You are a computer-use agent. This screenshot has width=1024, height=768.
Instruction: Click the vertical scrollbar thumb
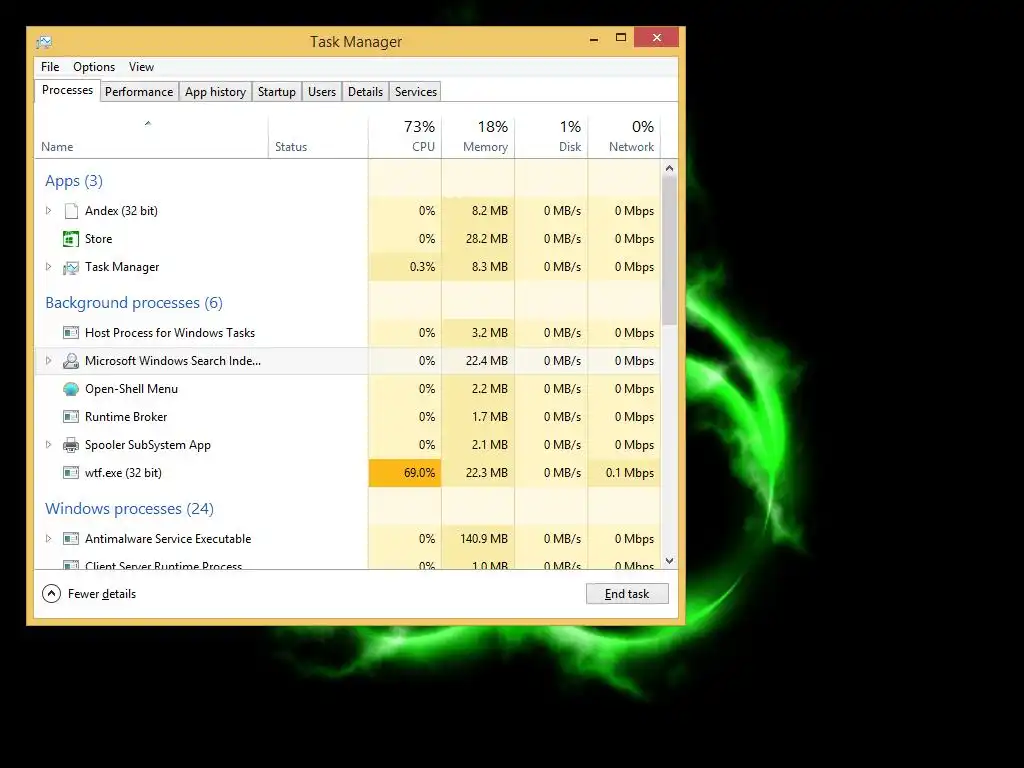[x=669, y=251]
